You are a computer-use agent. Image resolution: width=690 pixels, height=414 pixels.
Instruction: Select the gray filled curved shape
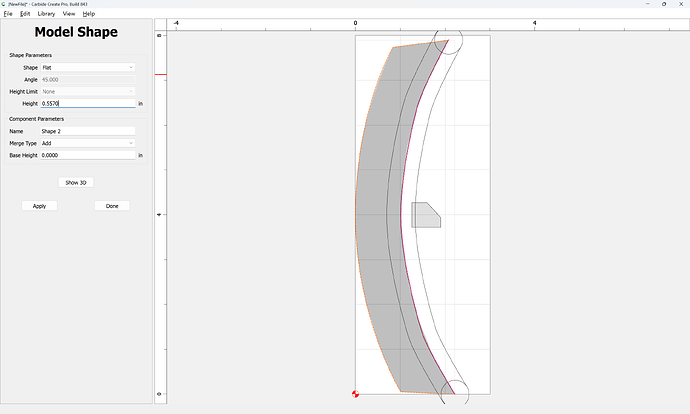tap(378, 216)
